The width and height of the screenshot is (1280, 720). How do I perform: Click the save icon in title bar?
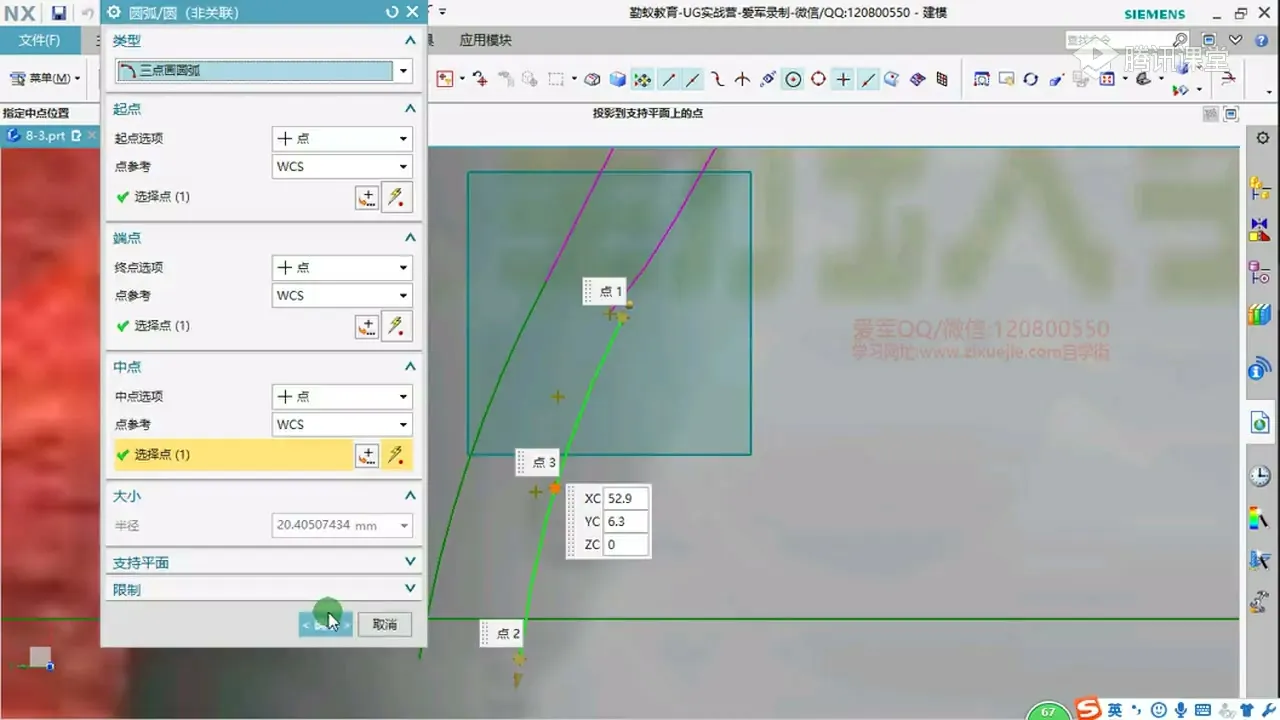coord(59,13)
